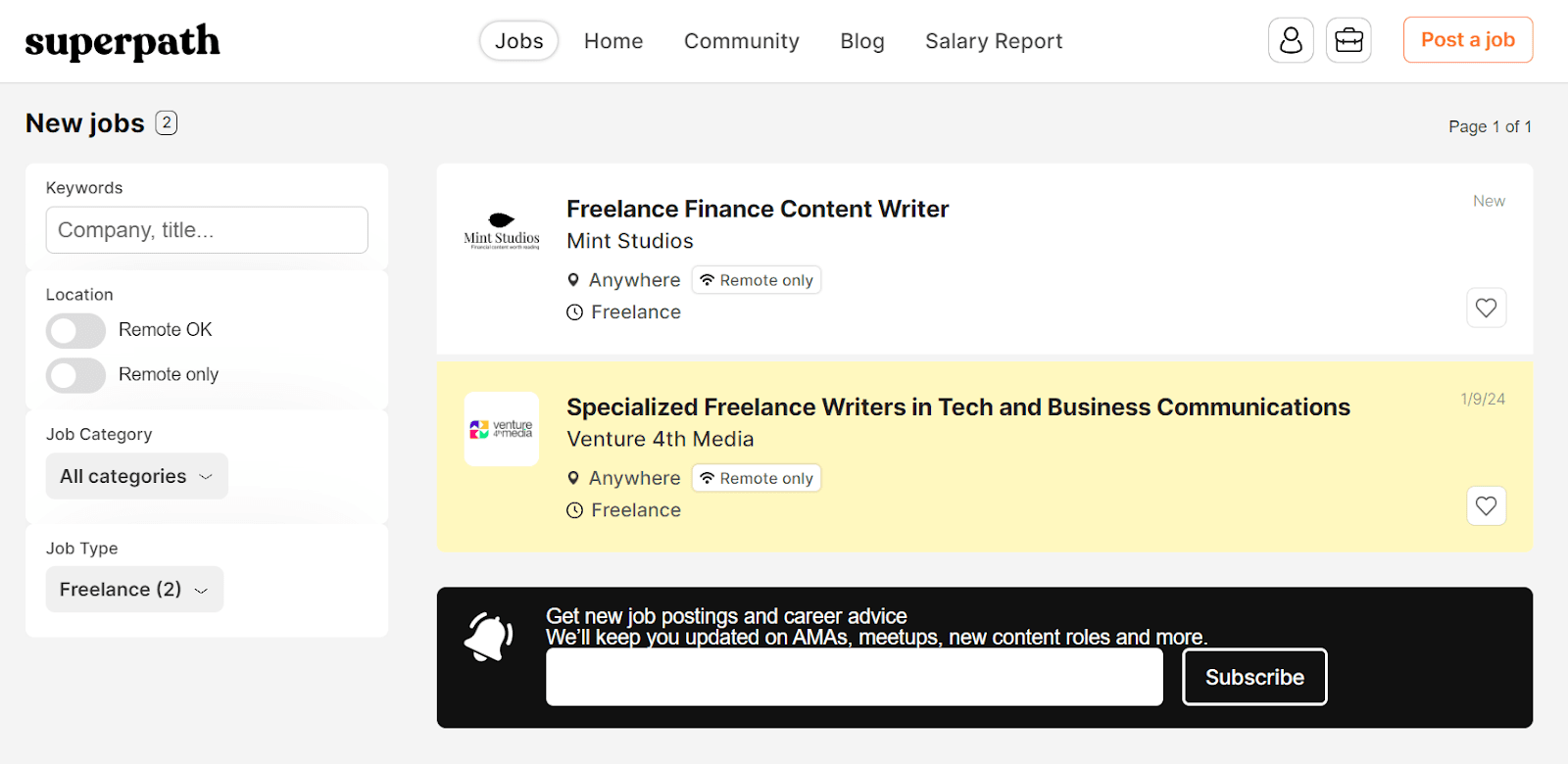The width and height of the screenshot is (1568, 764).
Task: Click the New jobs count badge '2'
Action: pos(167,122)
